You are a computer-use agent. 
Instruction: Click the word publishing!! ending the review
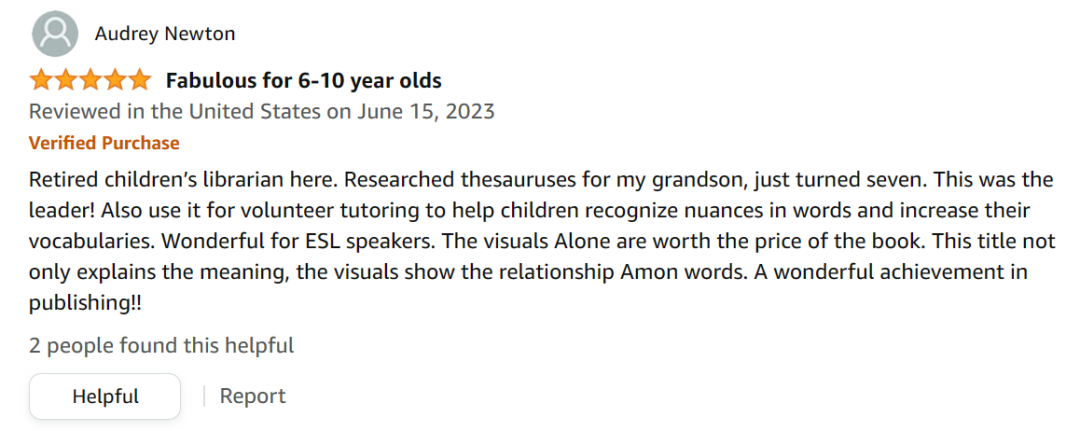tap(85, 304)
